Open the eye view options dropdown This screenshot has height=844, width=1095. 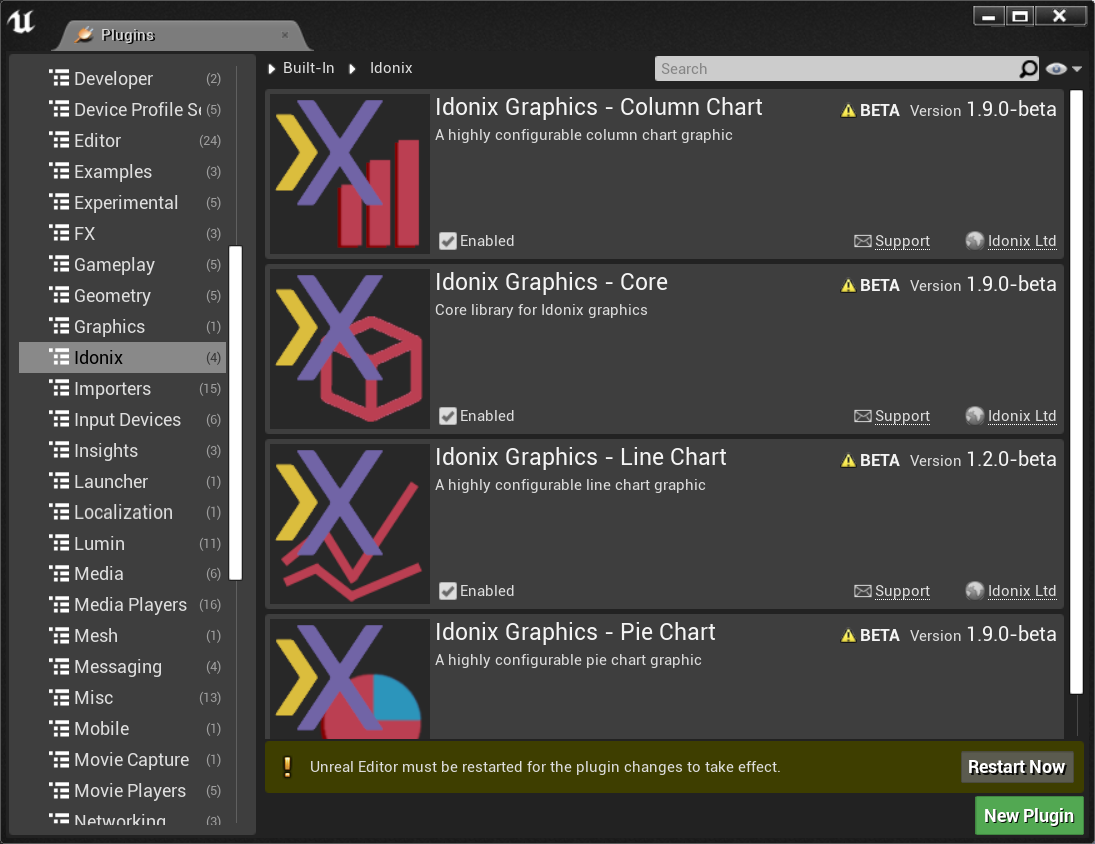pos(1064,68)
